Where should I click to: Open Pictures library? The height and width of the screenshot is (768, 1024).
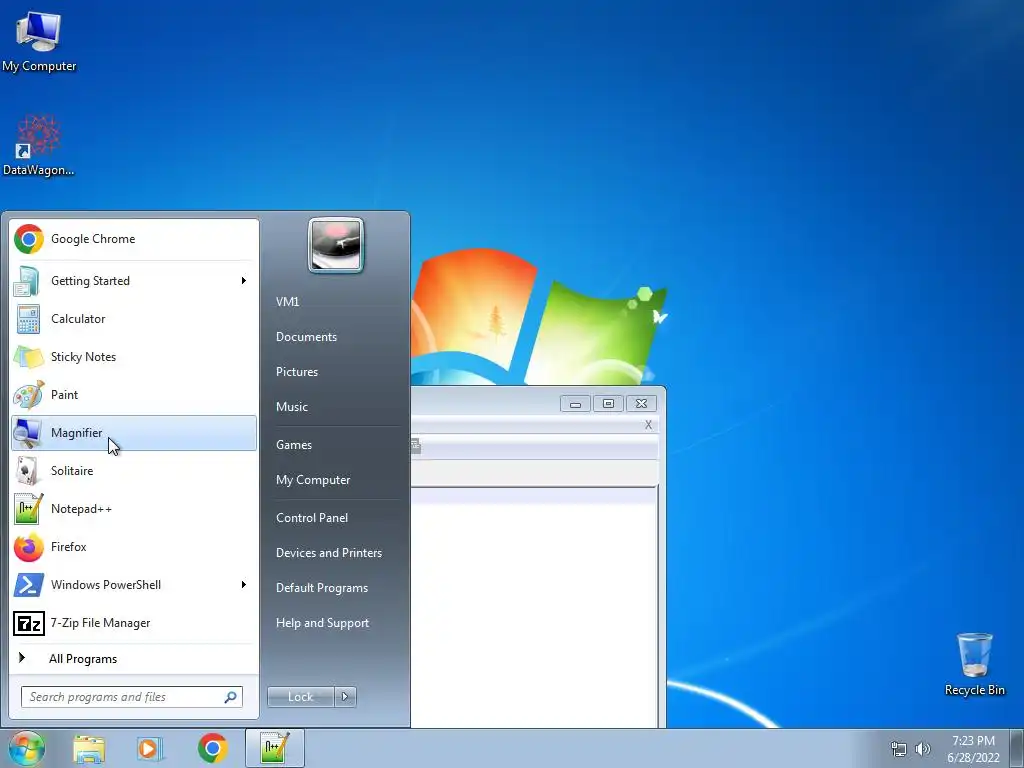pyautogui.click(x=336, y=372)
